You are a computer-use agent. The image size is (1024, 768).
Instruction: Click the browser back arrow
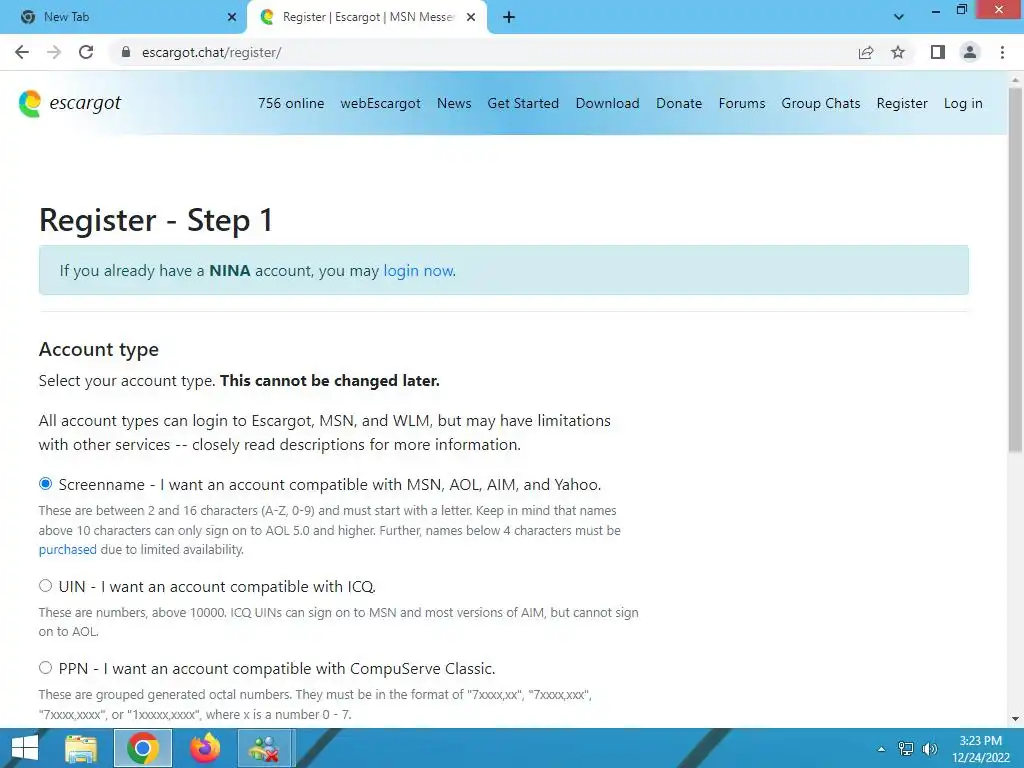22,52
